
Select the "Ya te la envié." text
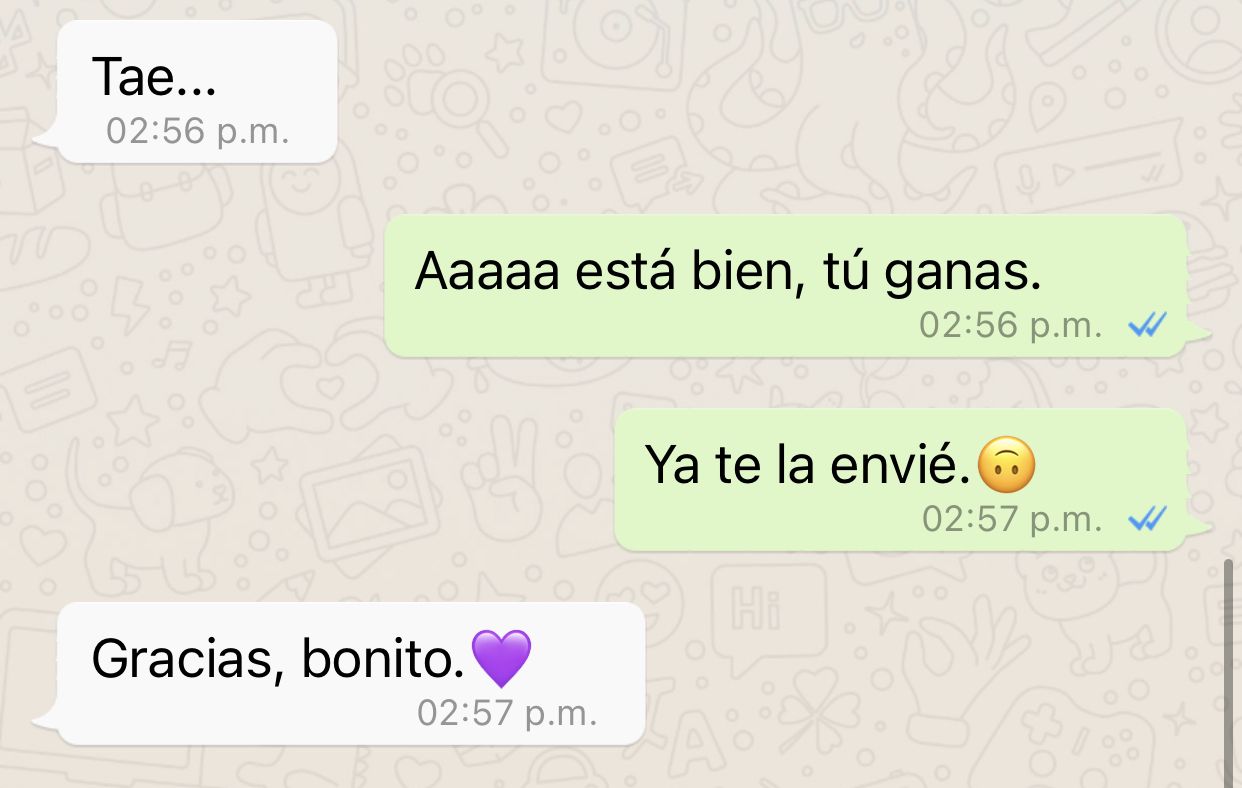(x=808, y=466)
